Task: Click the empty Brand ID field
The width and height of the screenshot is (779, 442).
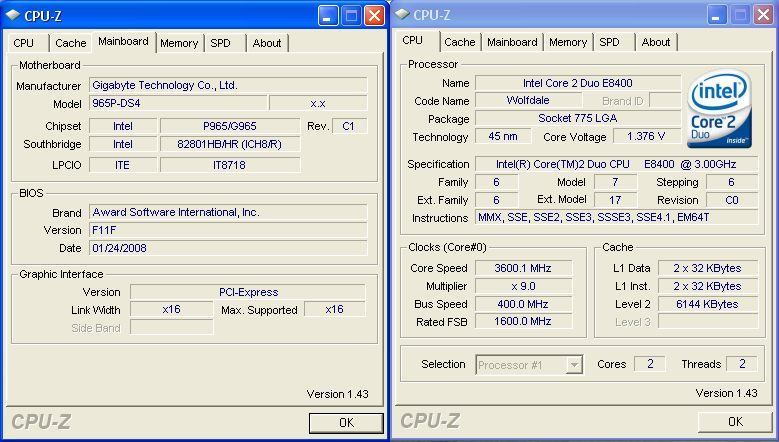Action: [x=665, y=100]
